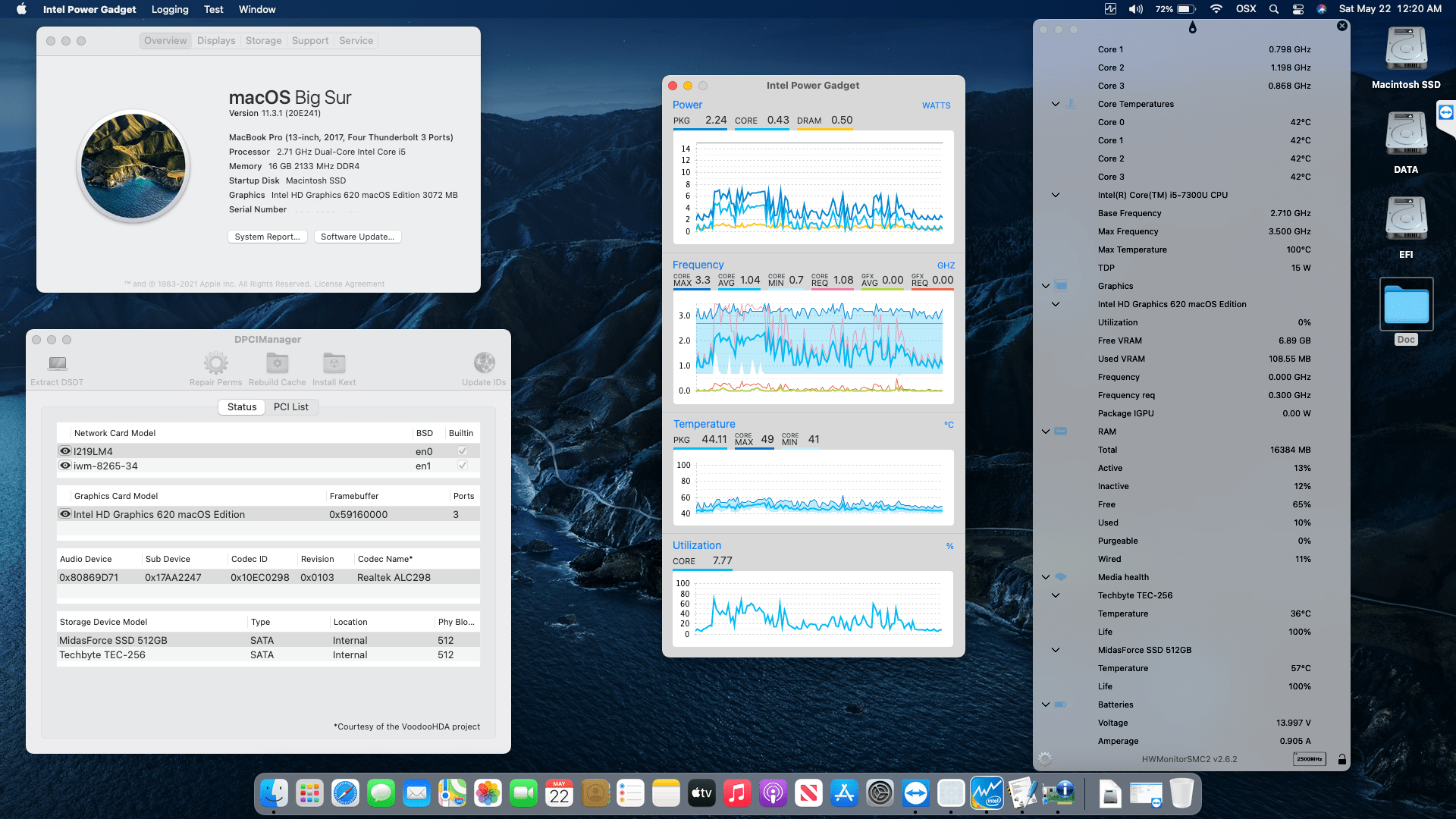
Task: Open the Logging menu
Action: [170, 9]
